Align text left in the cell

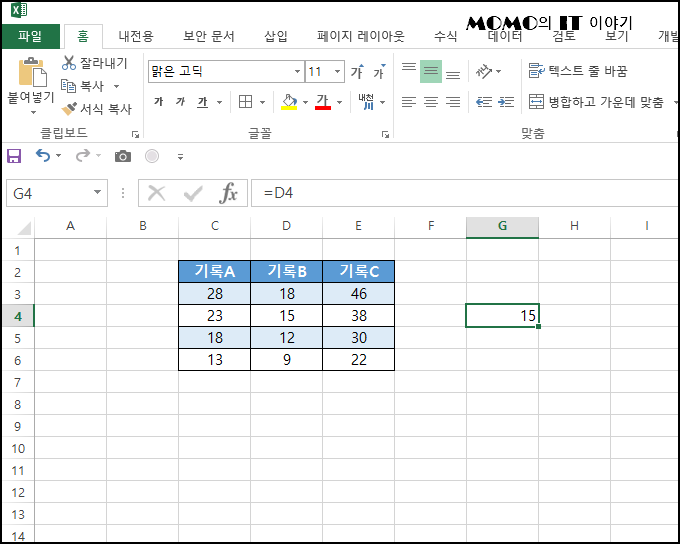409,102
